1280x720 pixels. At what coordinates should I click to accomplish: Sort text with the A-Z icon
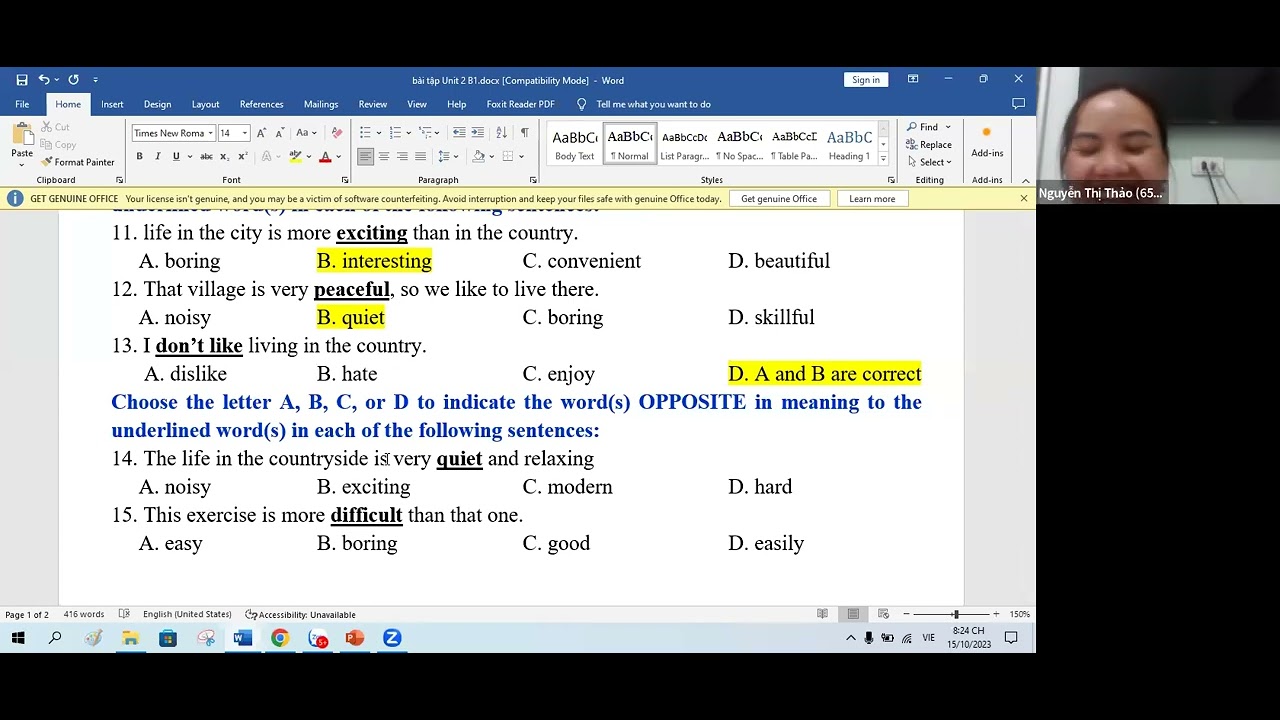click(501, 133)
